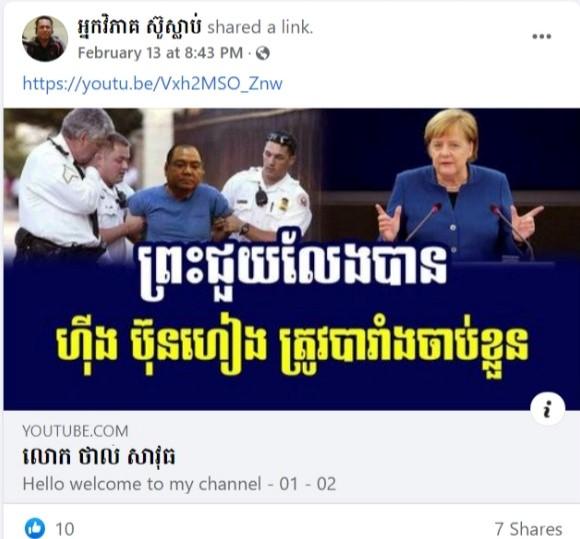
Task: Open the YouTube video thumbnail image
Action: [x=290, y=259]
